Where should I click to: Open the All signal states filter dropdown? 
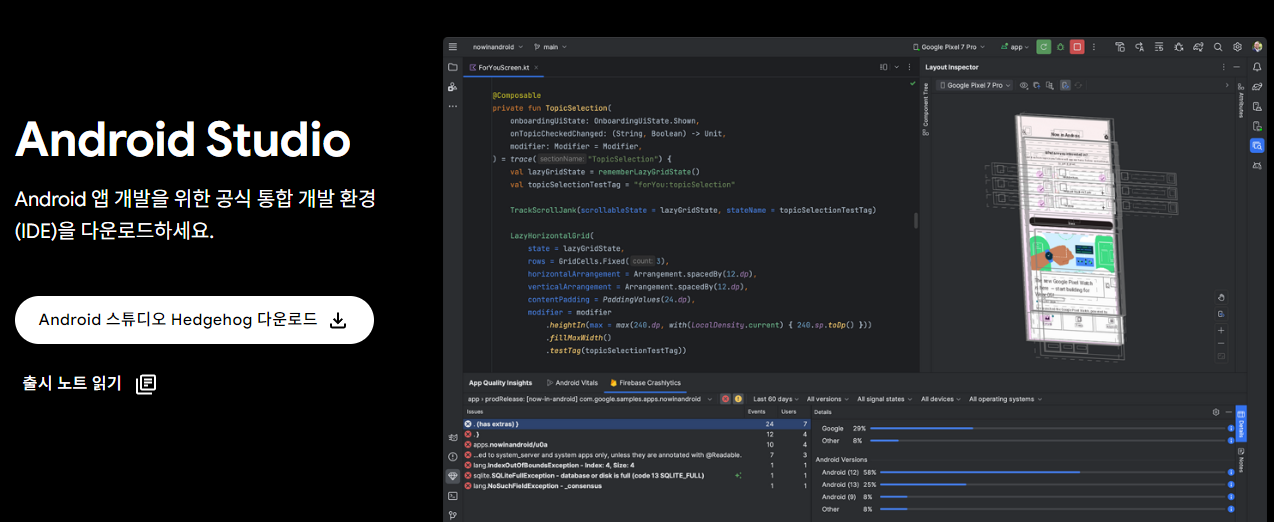coord(885,399)
